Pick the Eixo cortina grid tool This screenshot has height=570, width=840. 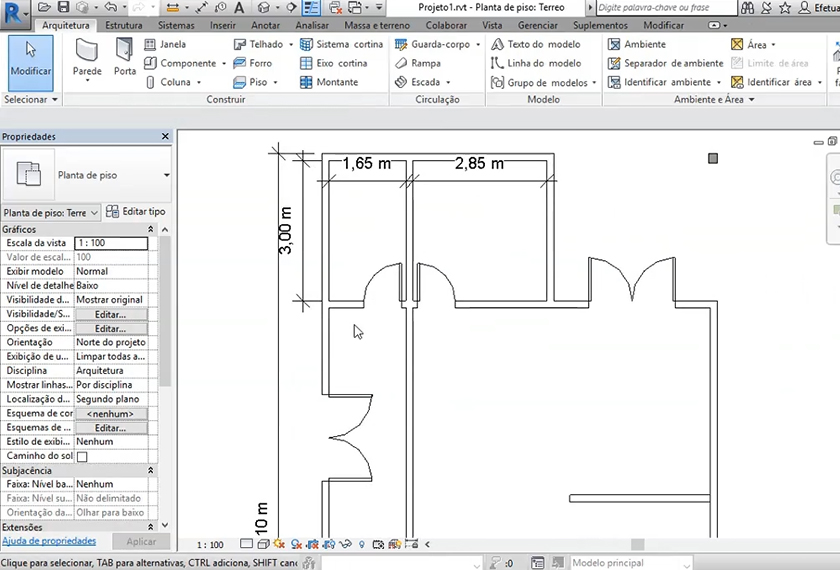[340, 63]
